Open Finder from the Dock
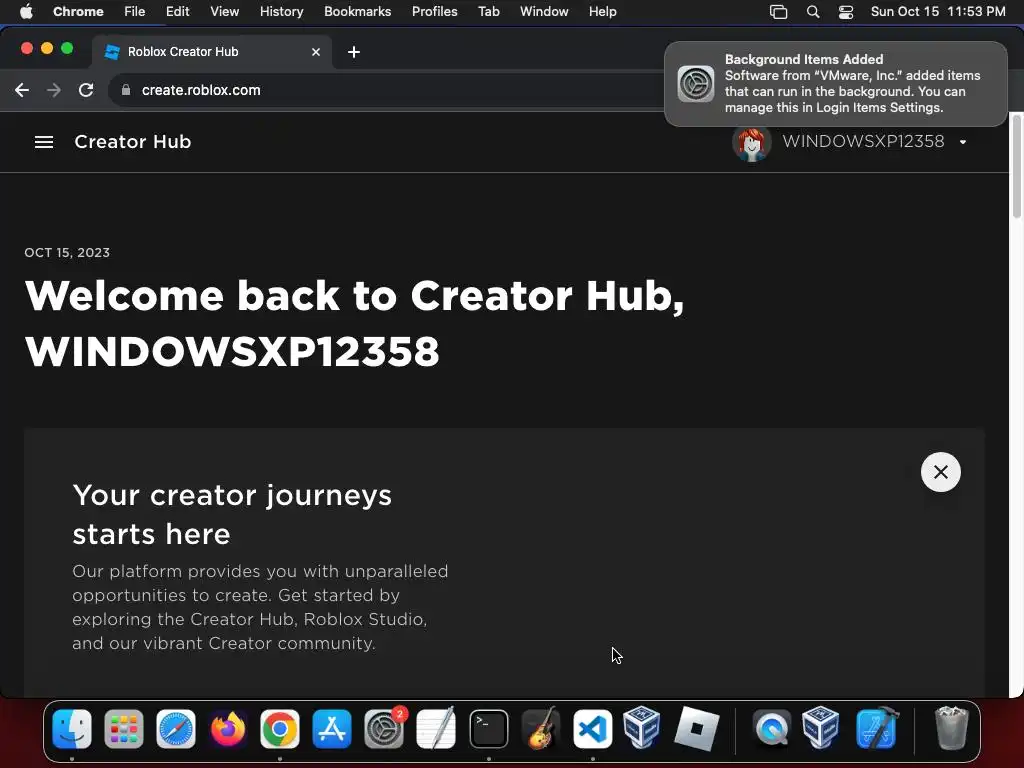 [72, 729]
